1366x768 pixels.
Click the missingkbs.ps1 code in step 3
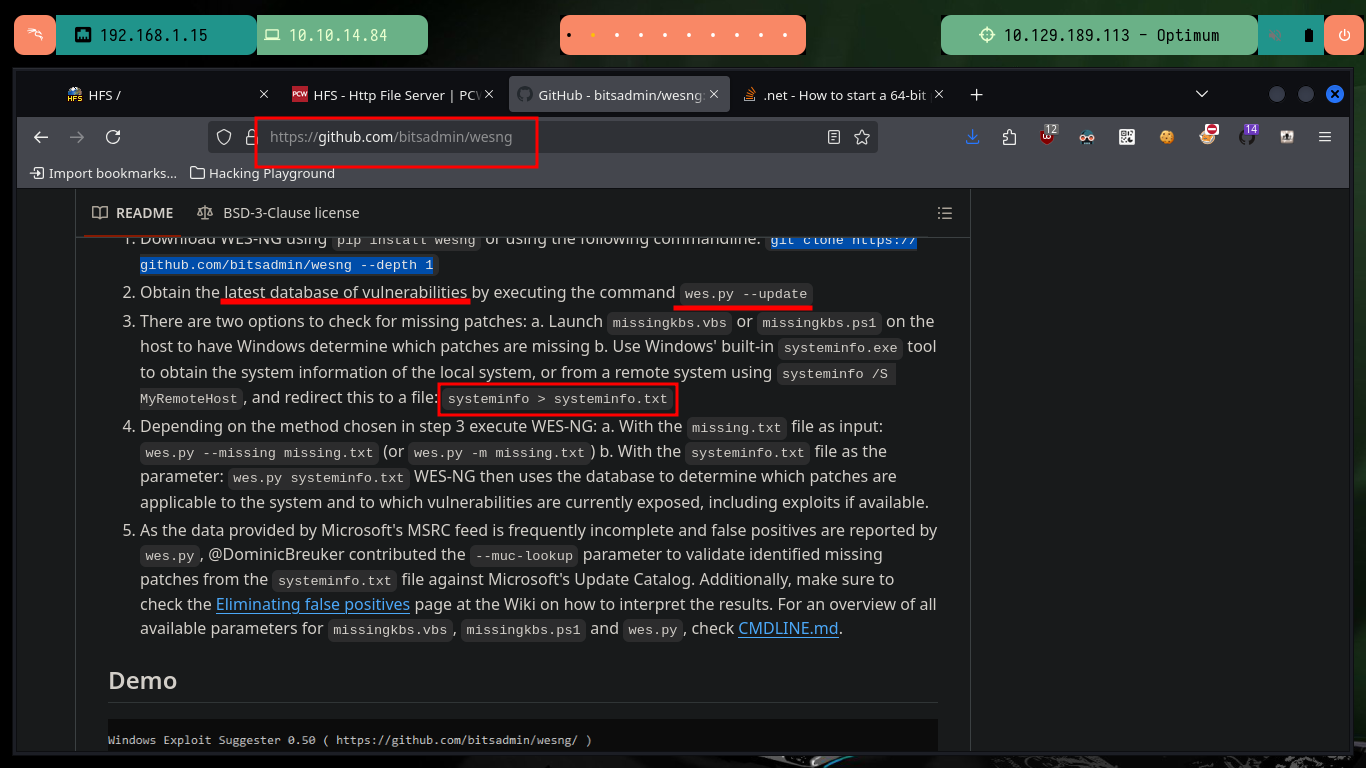pyautogui.click(x=819, y=323)
